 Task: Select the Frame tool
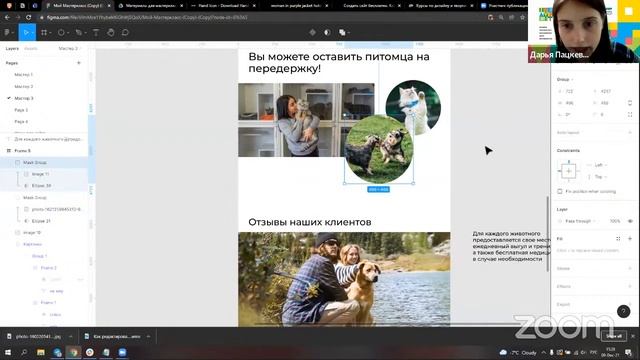[x=44, y=32]
